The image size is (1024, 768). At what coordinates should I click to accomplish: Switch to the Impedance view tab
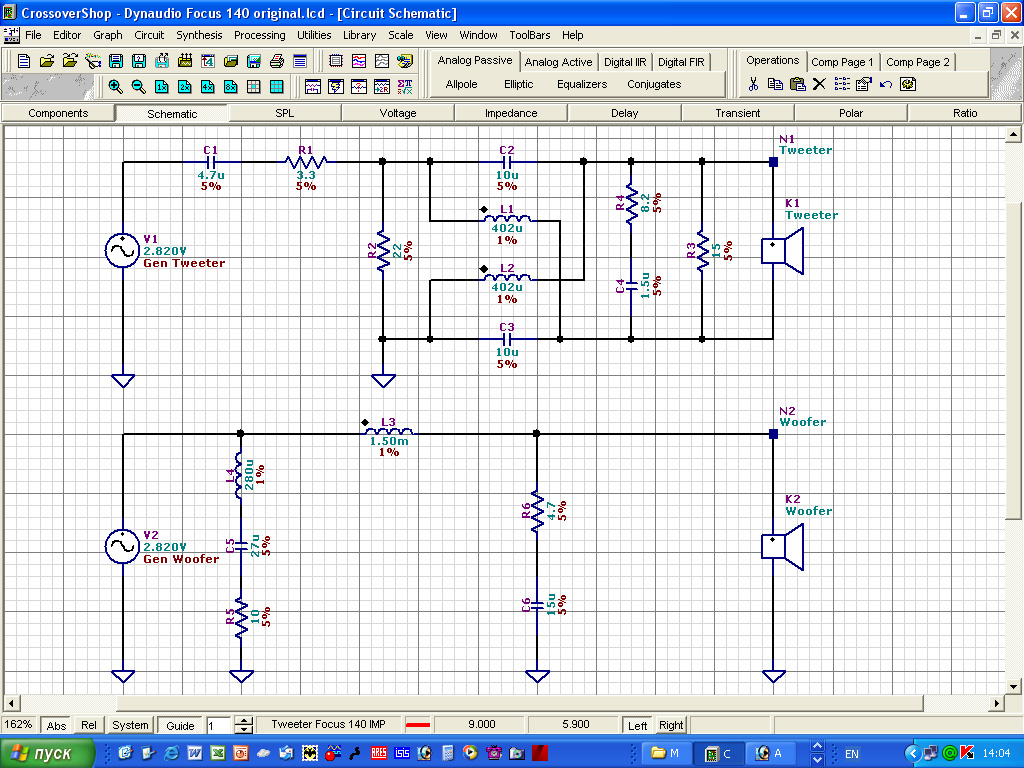[x=511, y=113]
